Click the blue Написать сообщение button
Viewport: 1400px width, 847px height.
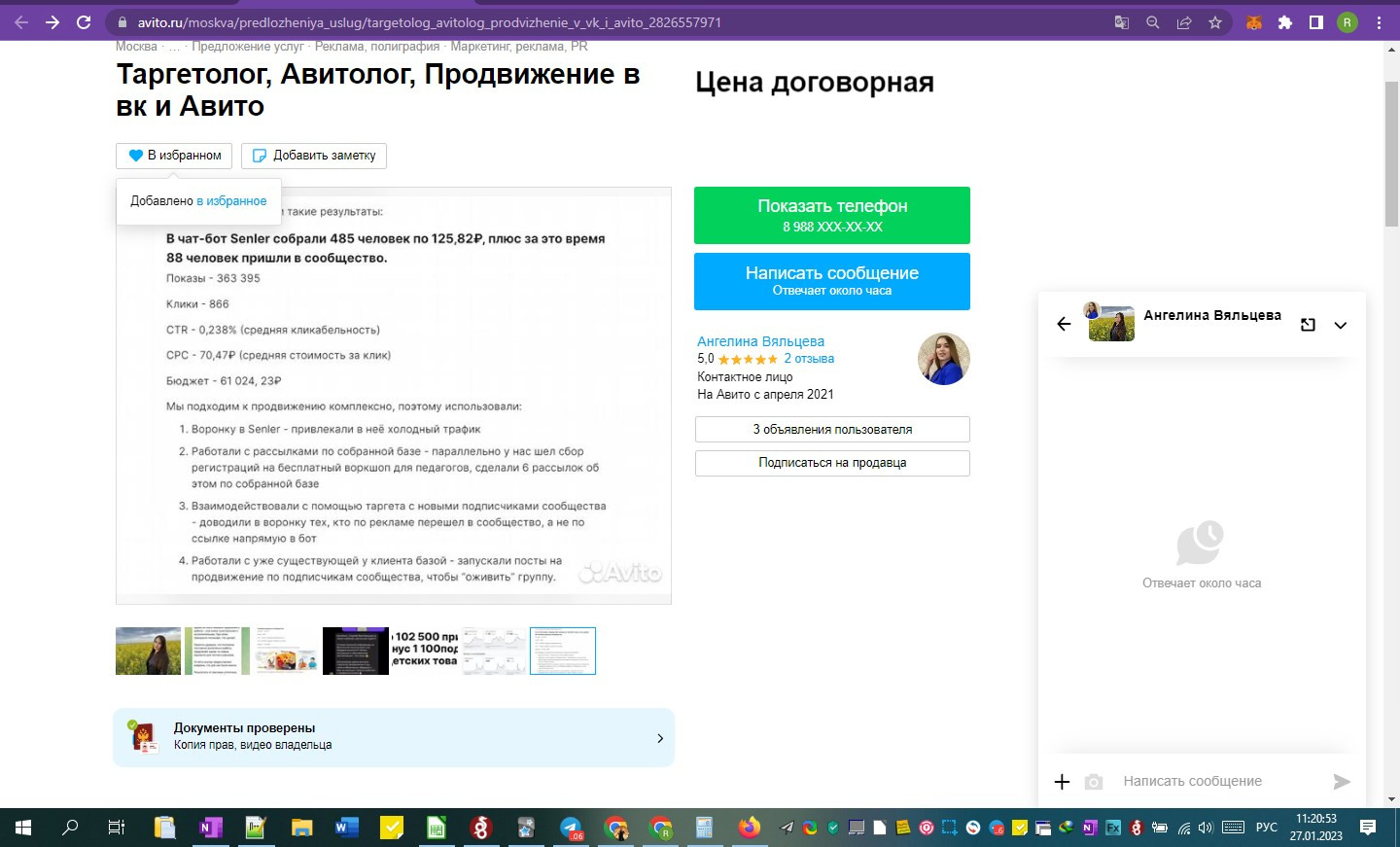832,281
